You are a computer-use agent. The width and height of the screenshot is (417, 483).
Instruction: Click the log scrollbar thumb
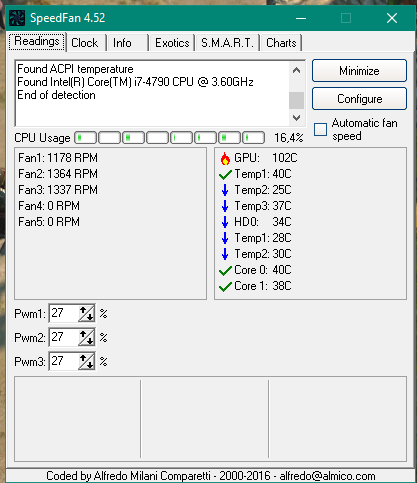296,100
